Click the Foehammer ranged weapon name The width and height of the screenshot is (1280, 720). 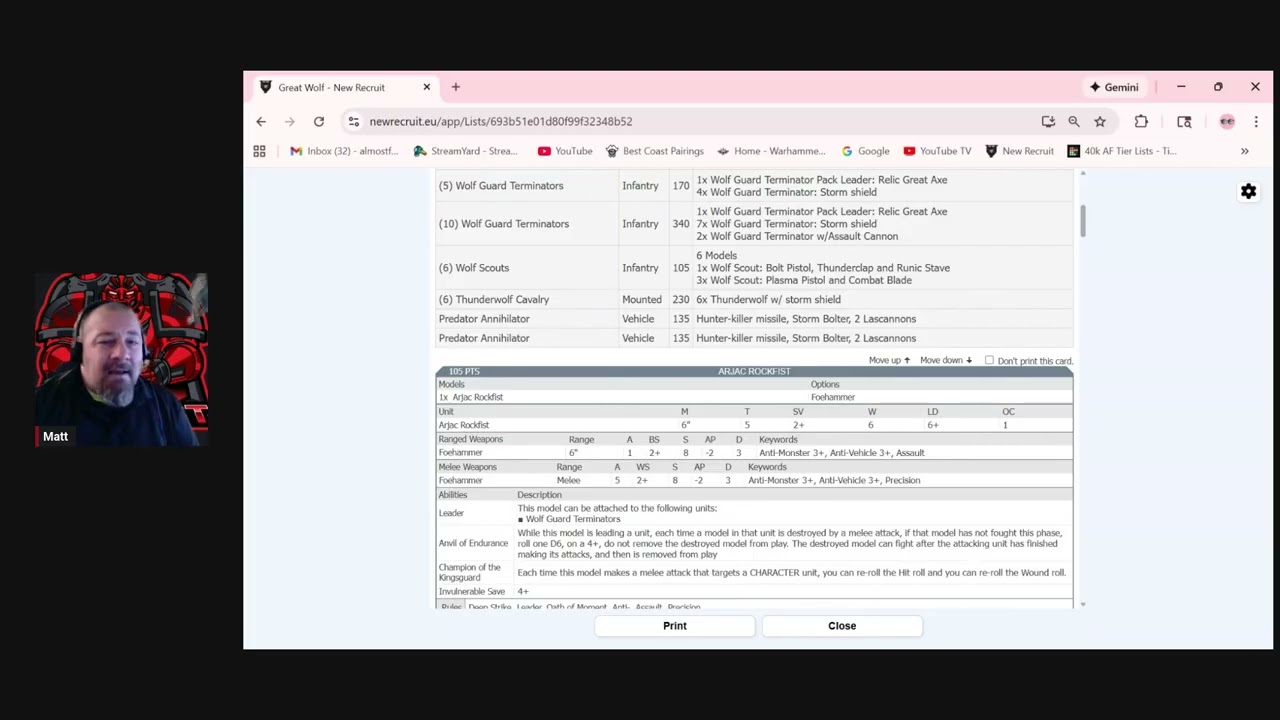pos(460,452)
